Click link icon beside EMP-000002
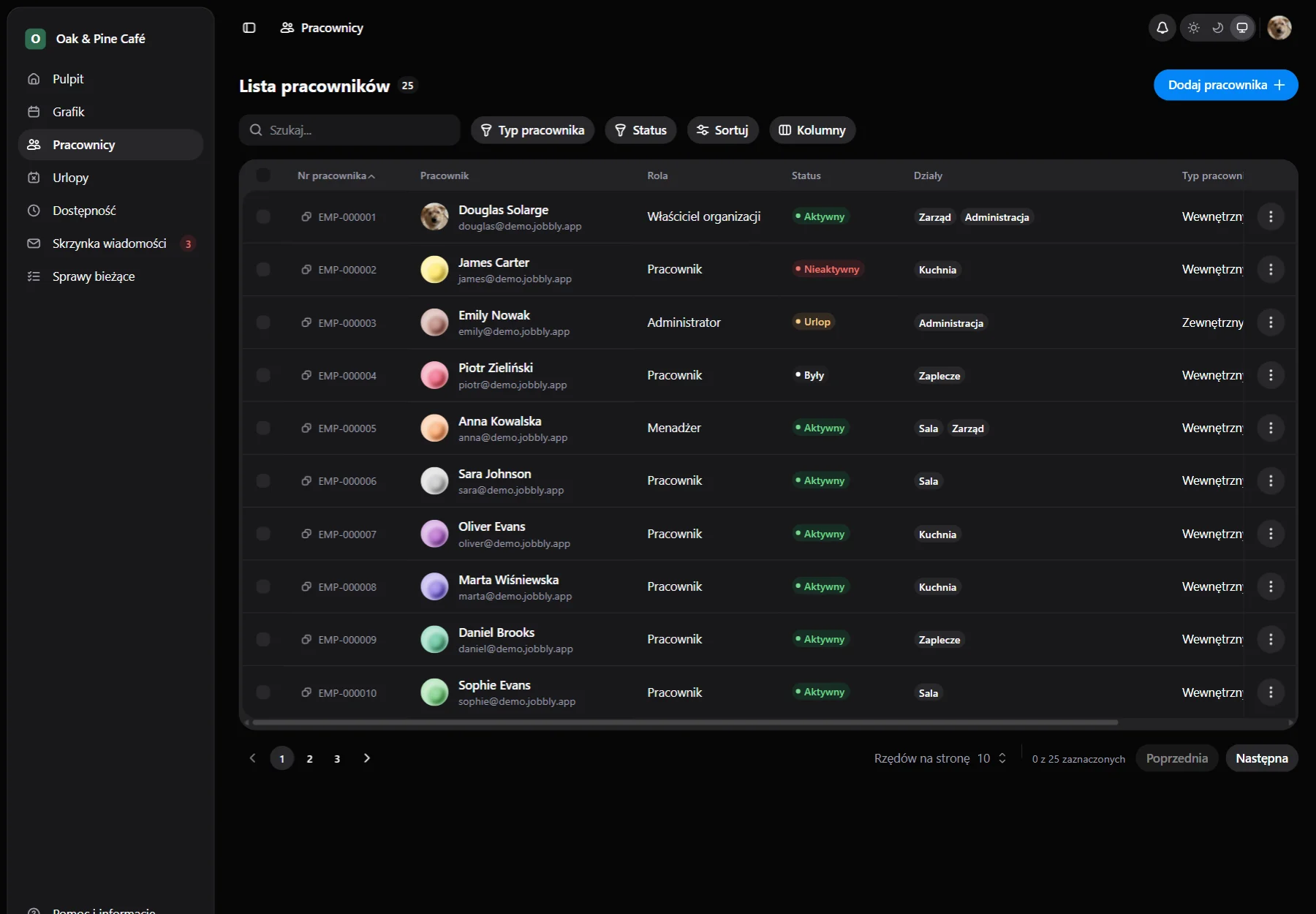This screenshot has height=914, width=1316. [306, 269]
